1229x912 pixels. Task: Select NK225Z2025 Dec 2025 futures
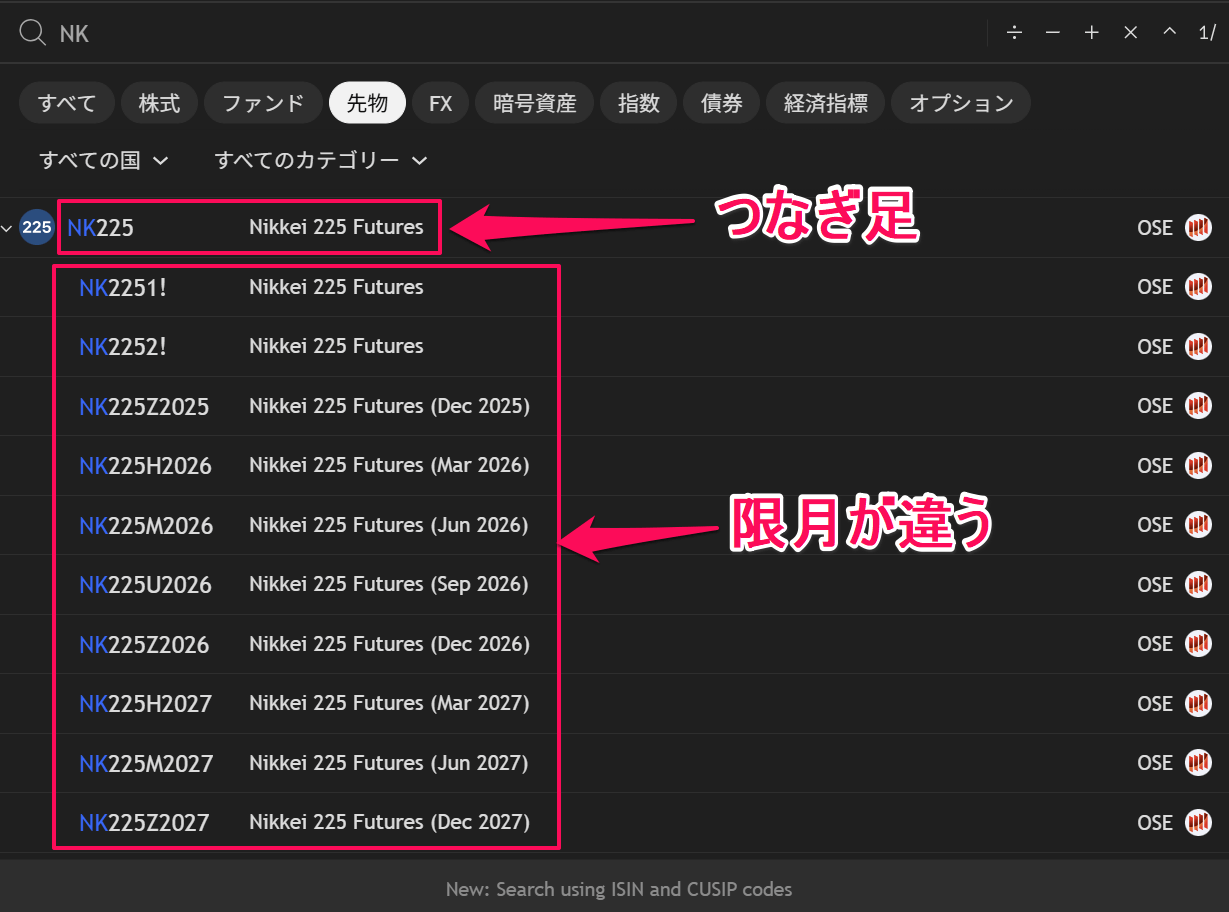point(304,406)
